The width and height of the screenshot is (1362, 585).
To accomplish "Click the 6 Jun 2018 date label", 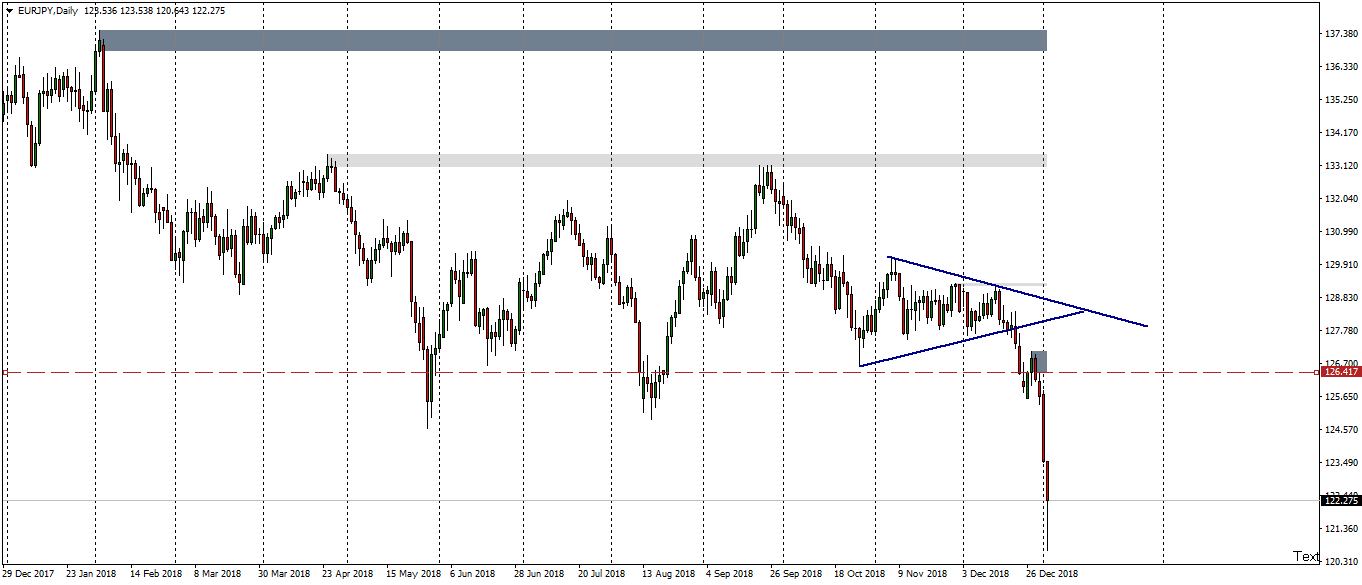I will [x=473, y=574].
